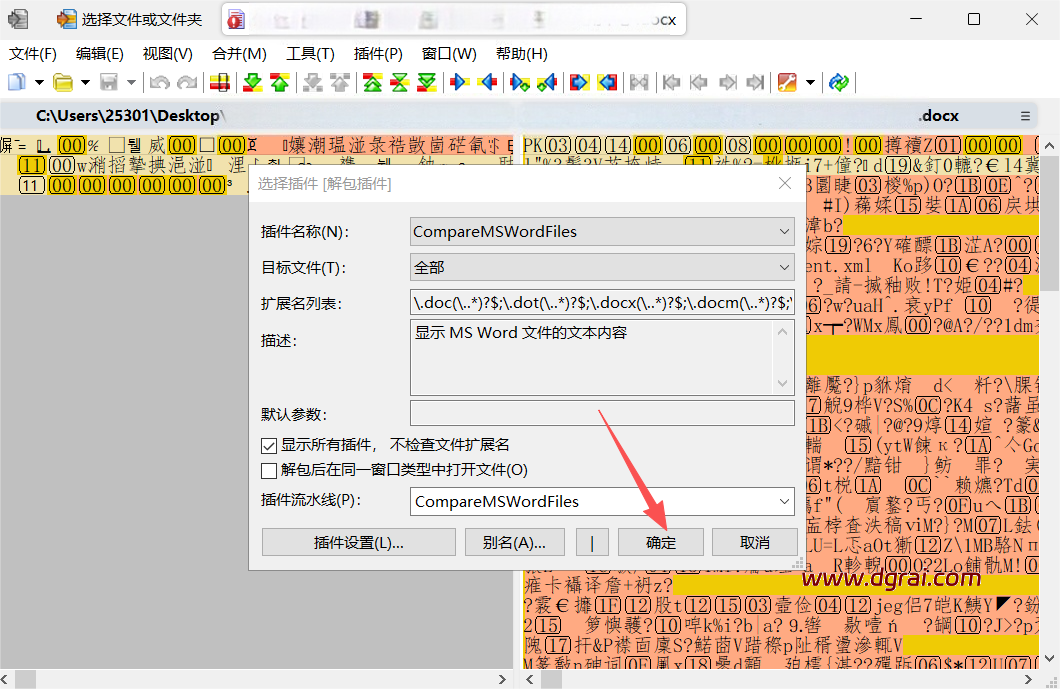The width and height of the screenshot is (1060, 689).
Task: Enable 解包后在同一窗口类型中打开文件 checkbox
Action: coord(269,470)
